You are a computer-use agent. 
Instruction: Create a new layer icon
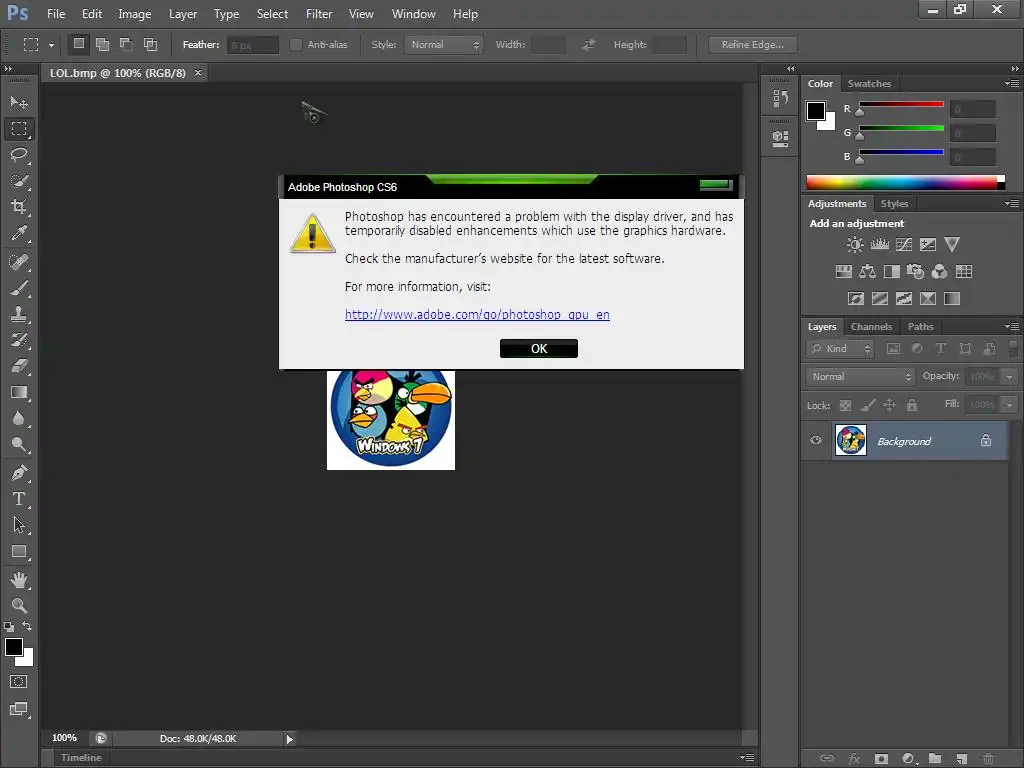[961, 759]
